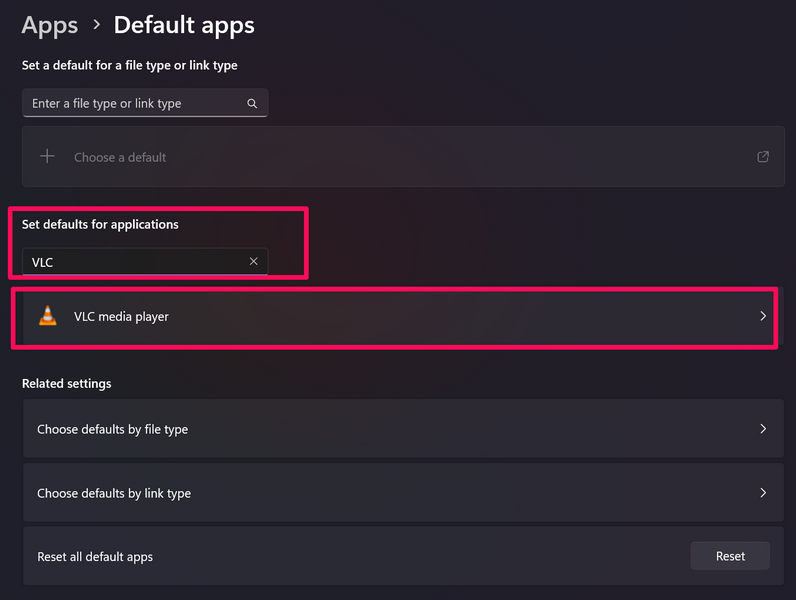
Task: Expand the VLC media player row chevron
Action: pos(763,316)
